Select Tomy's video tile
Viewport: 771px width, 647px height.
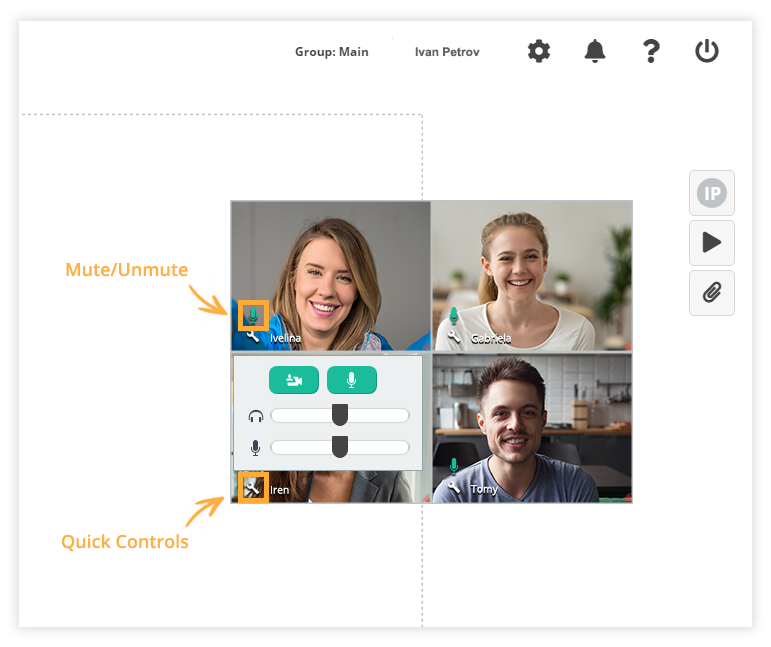tap(532, 428)
